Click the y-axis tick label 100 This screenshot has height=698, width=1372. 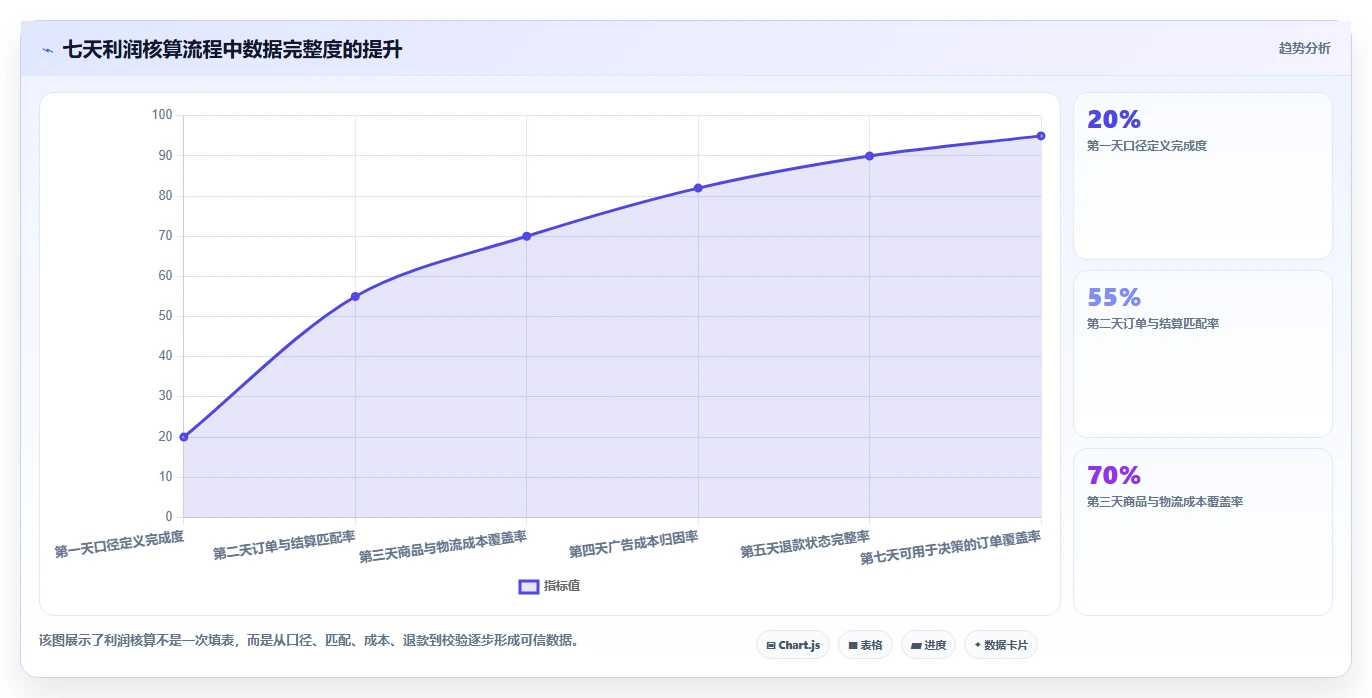tap(162, 115)
